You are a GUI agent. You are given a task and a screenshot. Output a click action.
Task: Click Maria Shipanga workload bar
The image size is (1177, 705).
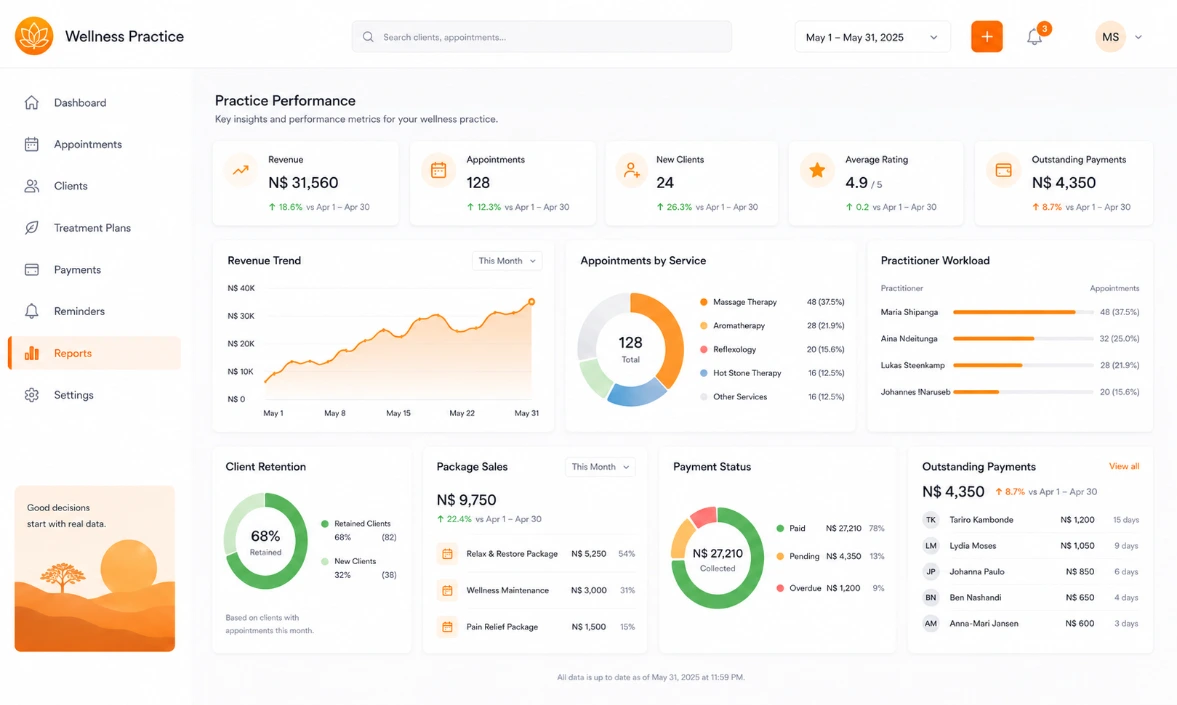(1022, 312)
